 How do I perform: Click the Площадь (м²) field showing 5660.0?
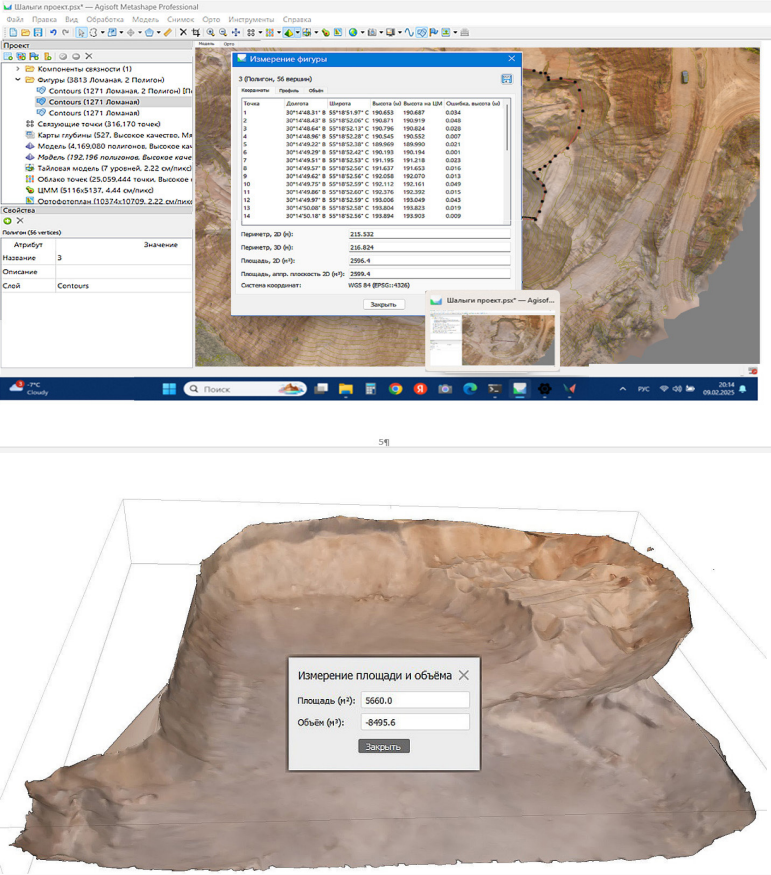point(415,700)
